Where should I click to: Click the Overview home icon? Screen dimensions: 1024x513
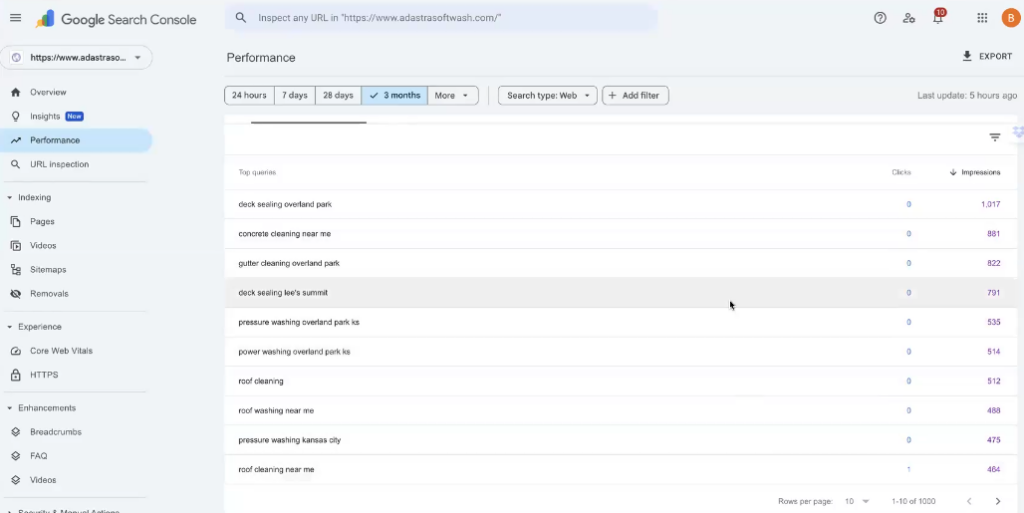tap(16, 92)
